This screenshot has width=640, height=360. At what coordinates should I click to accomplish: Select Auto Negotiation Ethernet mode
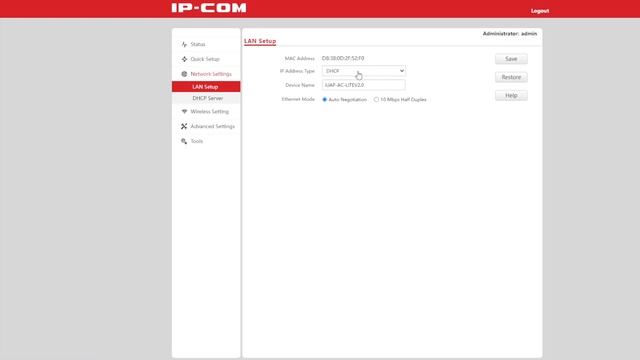(324, 100)
